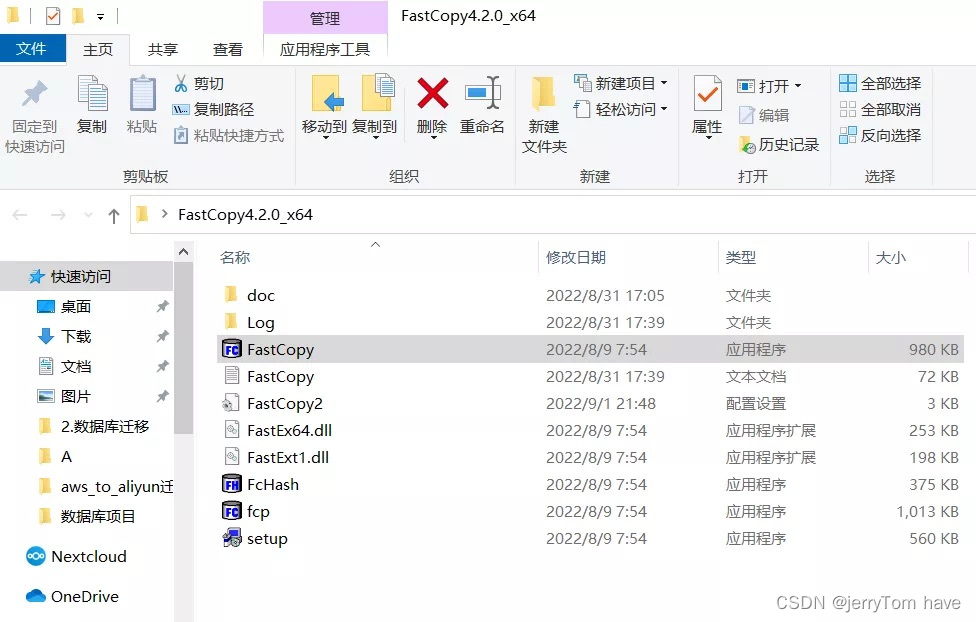The height and width of the screenshot is (622, 976).
Task: Click 全部选择 select all
Action: [x=880, y=83]
